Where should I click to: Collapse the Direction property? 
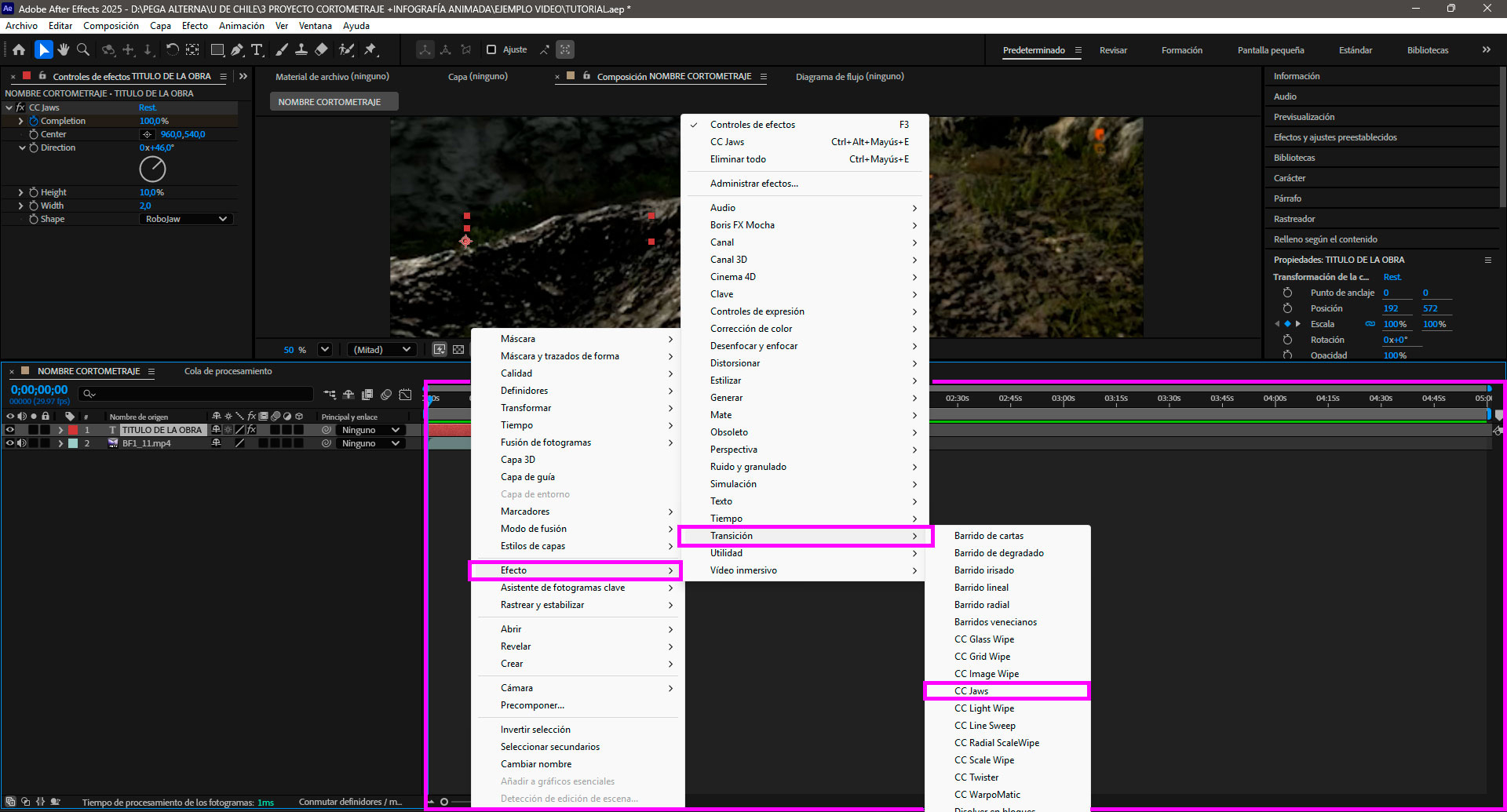pos(22,147)
